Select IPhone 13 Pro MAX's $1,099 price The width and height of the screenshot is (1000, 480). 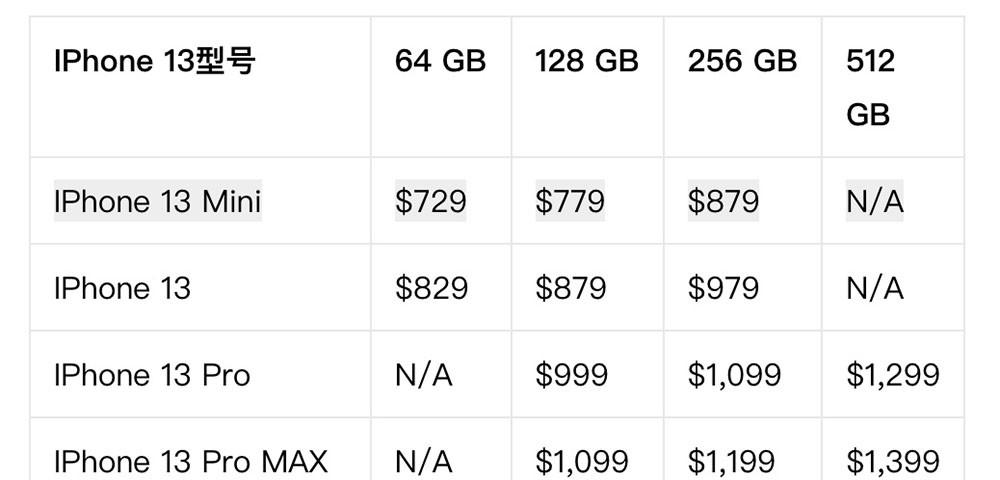tap(582, 462)
